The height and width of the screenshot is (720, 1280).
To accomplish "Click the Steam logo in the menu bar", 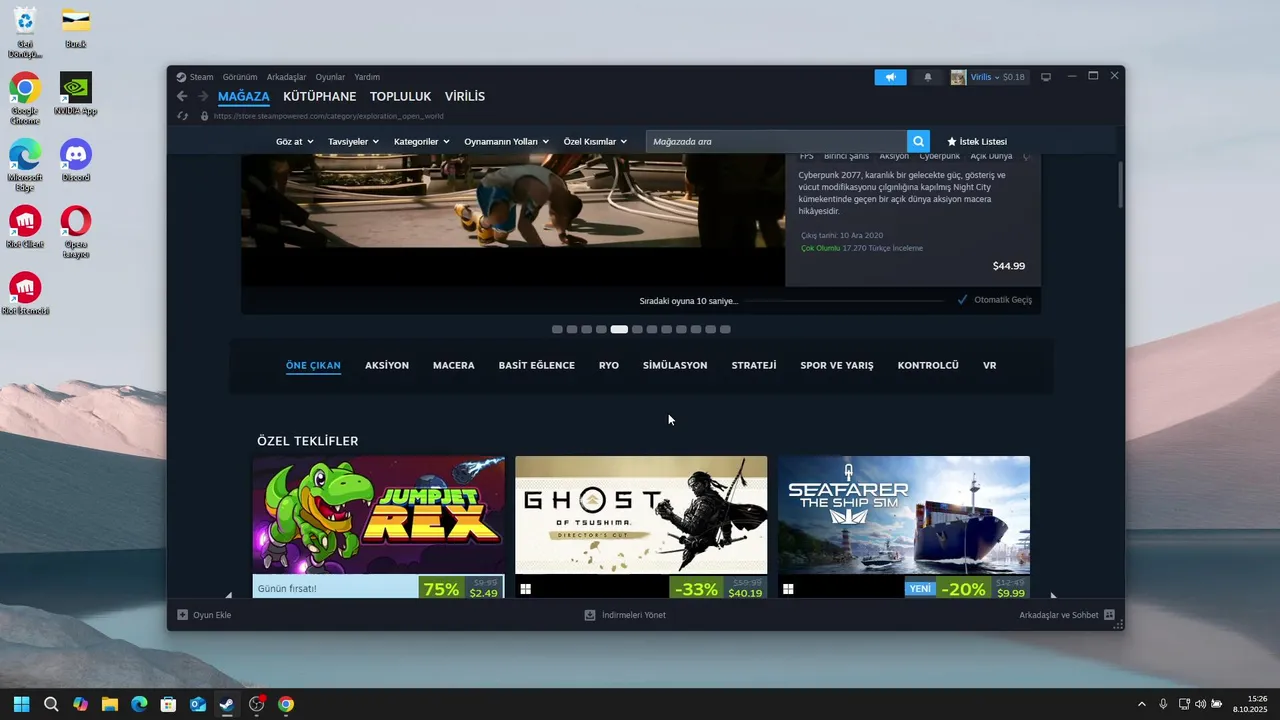I will (x=181, y=77).
